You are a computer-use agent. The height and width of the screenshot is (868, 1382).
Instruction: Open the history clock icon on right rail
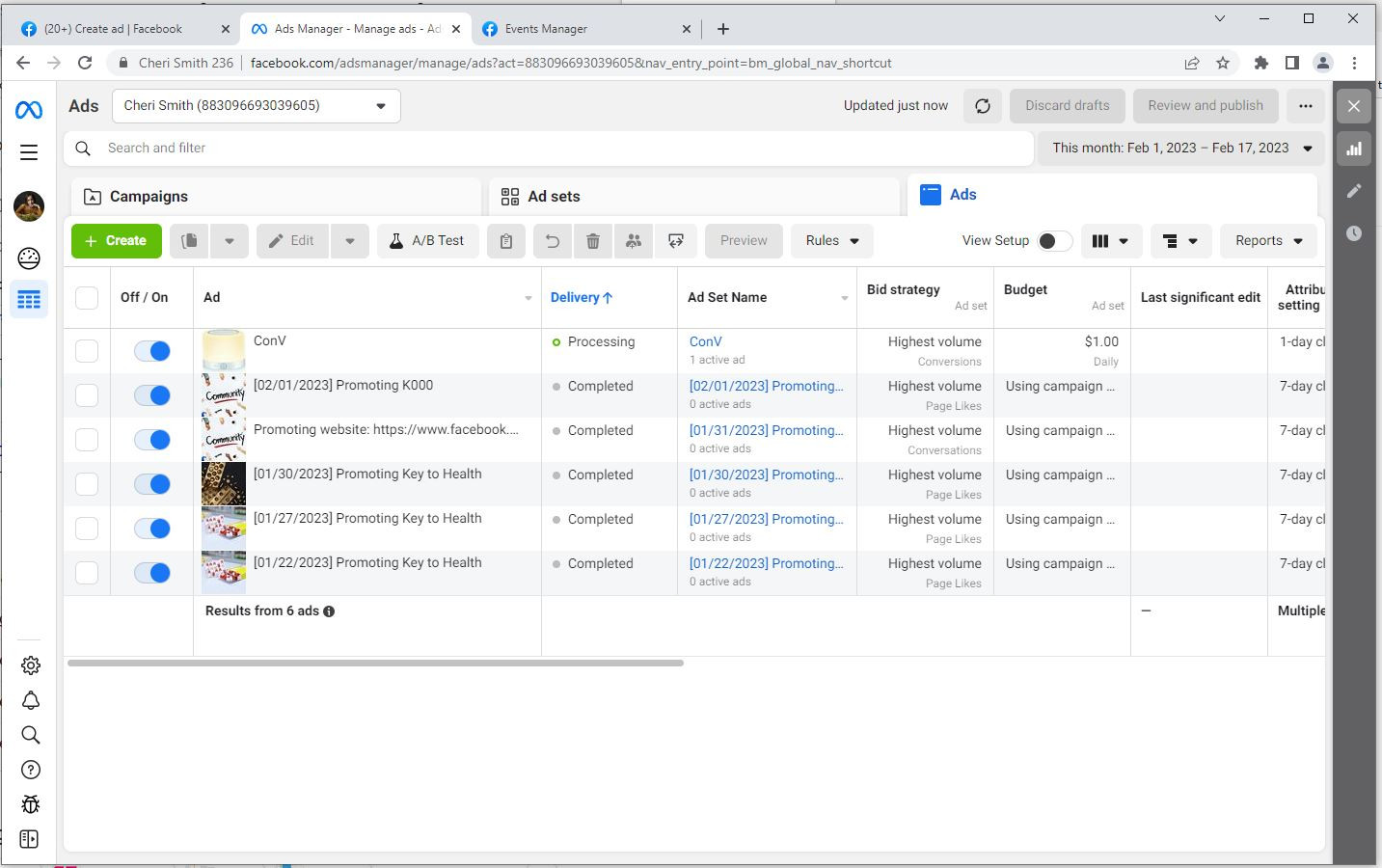[x=1354, y=233]
